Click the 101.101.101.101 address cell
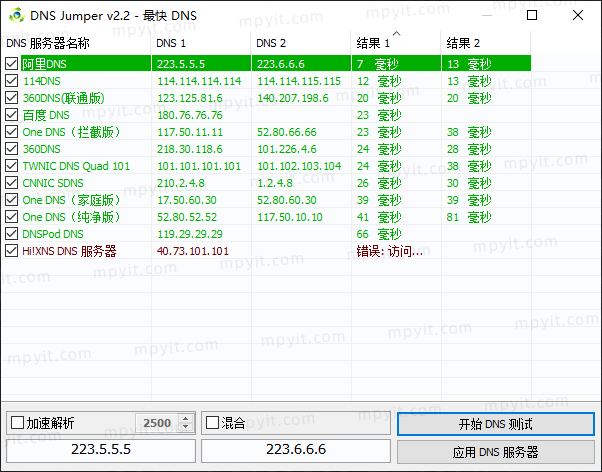 click(x=199, y=166)
